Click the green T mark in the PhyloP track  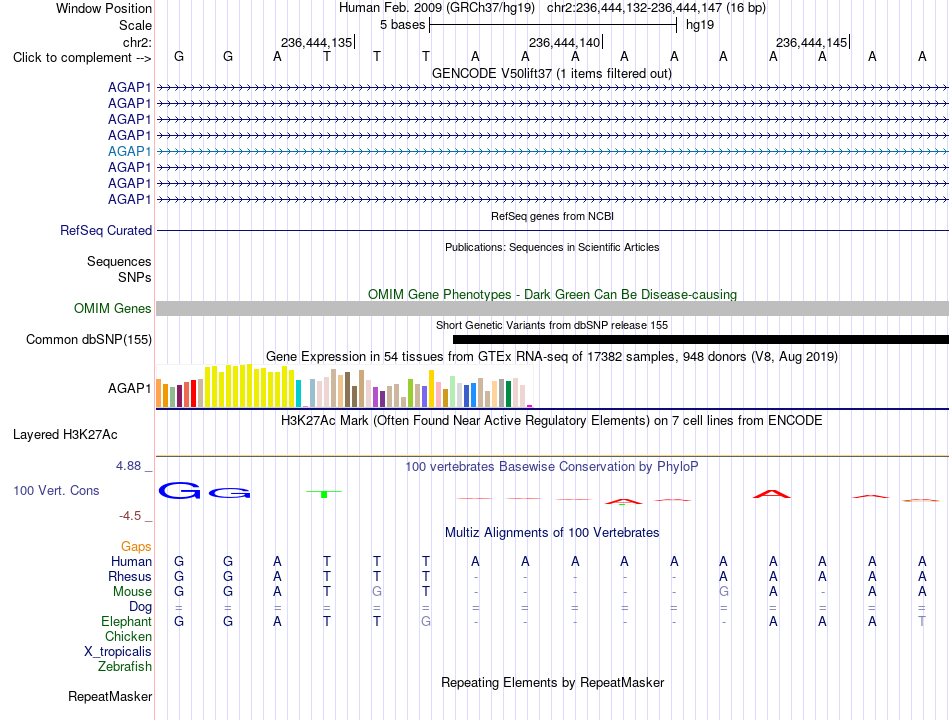pyautogui.click(x=324, y=494)
